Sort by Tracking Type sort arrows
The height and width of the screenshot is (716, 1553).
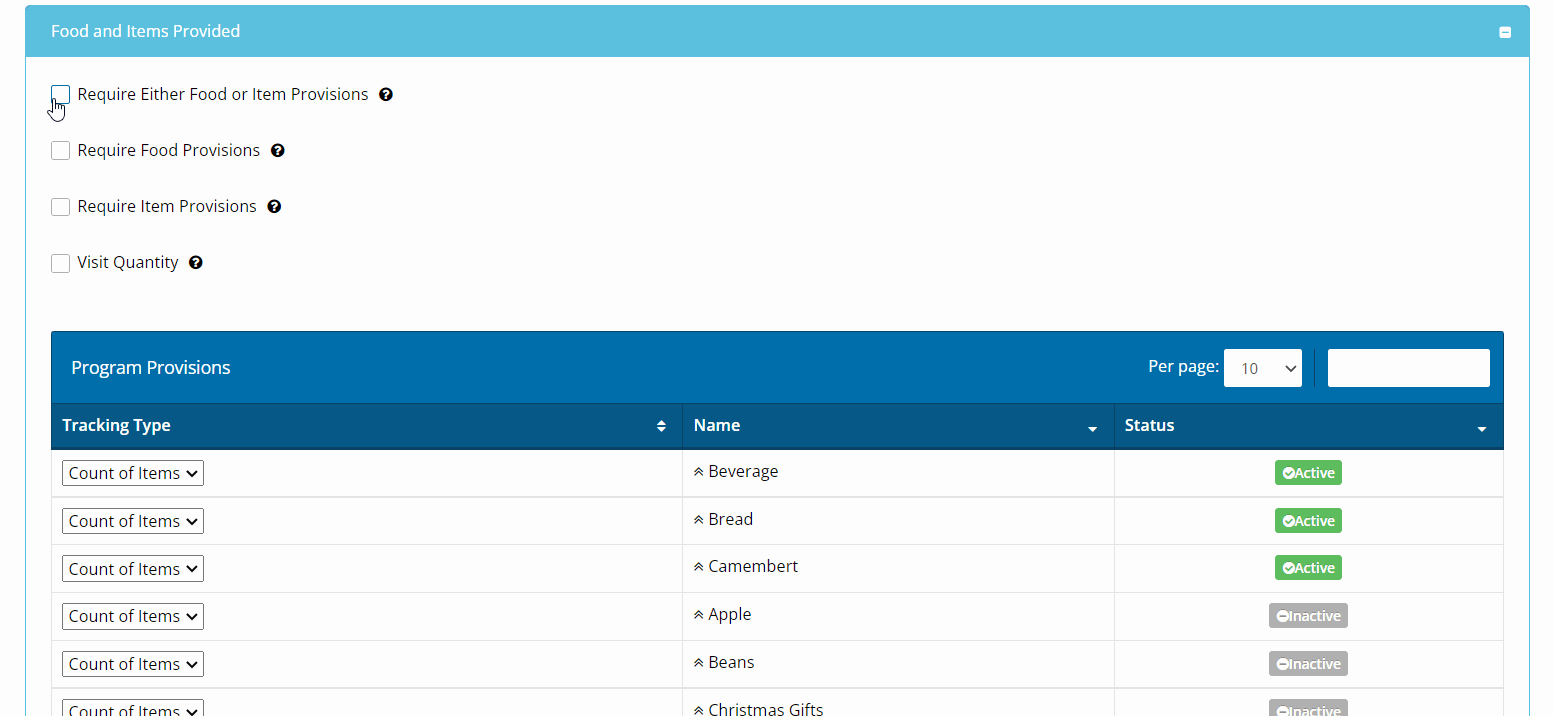click(661, 426)
